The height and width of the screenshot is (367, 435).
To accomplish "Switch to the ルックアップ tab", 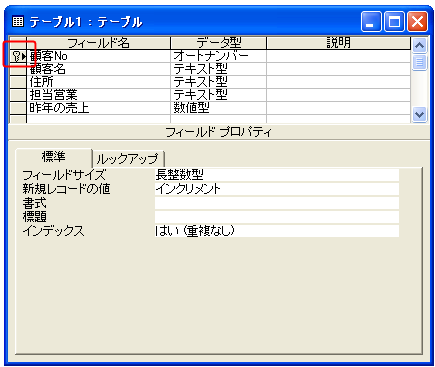I will [x=128, y=159].
